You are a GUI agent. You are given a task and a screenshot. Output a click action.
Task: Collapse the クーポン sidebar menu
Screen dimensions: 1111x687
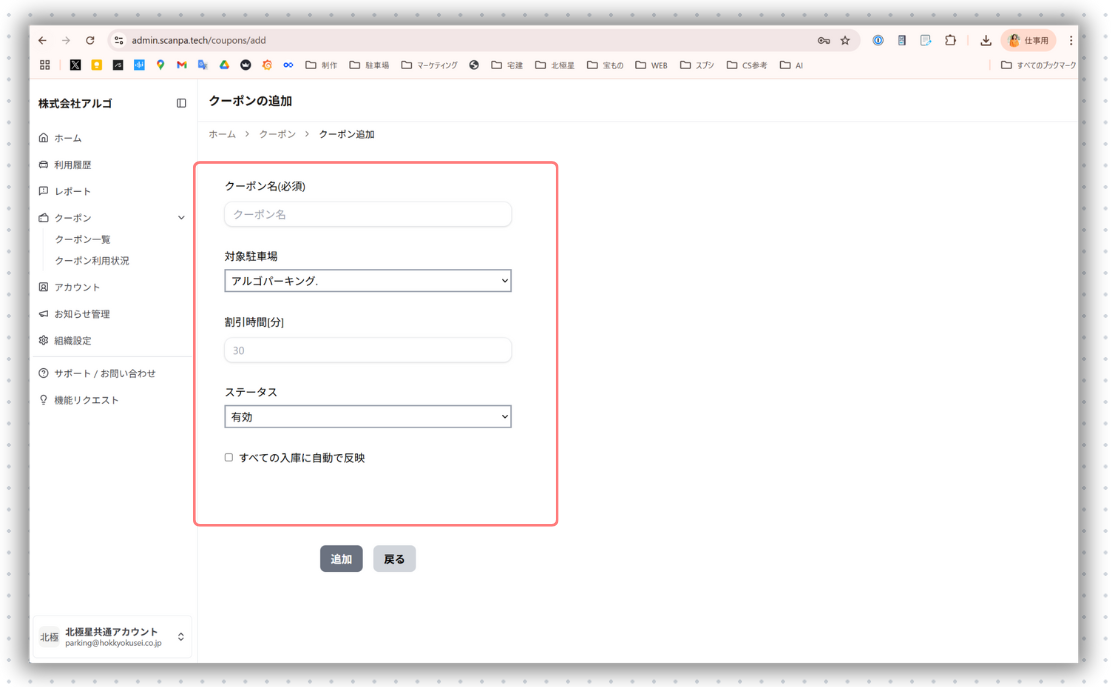(181, 218)
